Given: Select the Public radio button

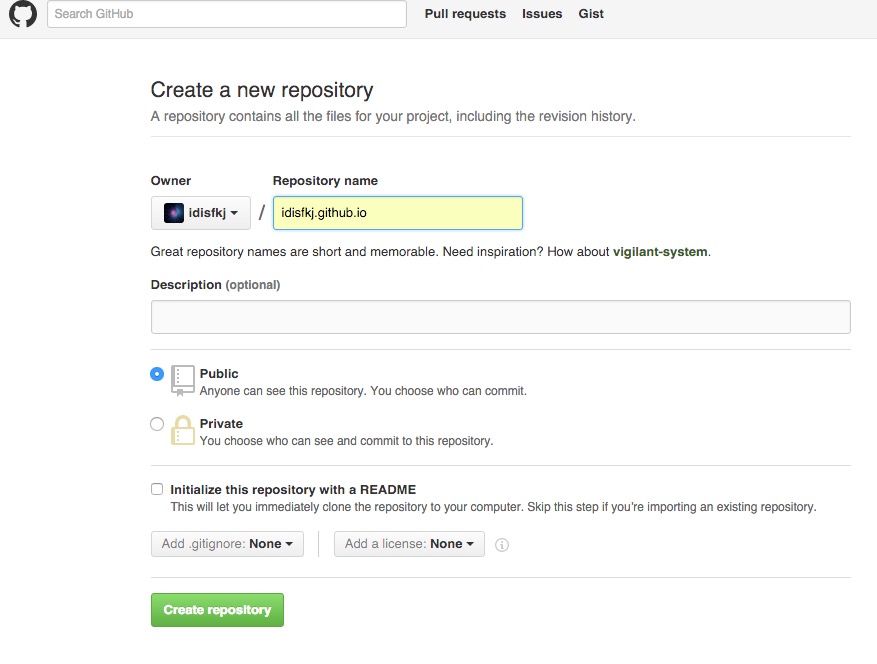Looking at the screenshot, I should pos(157,373).
